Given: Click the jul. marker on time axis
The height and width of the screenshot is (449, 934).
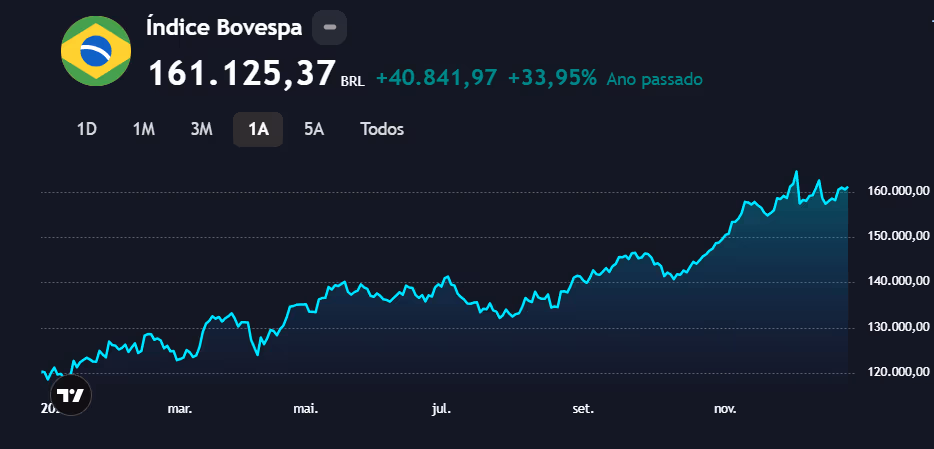Looking at the screenshot, I should click(441, 409).
